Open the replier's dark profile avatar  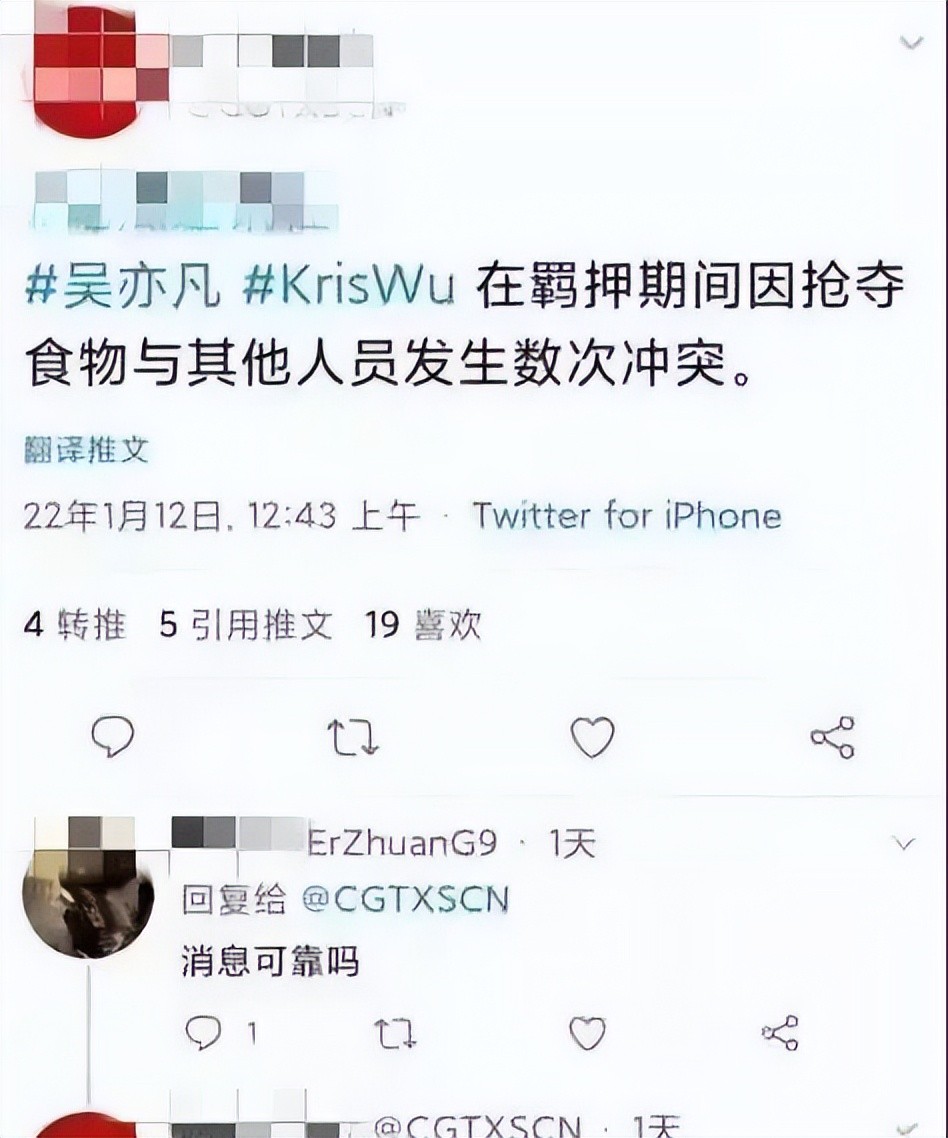tap(88, 894)
